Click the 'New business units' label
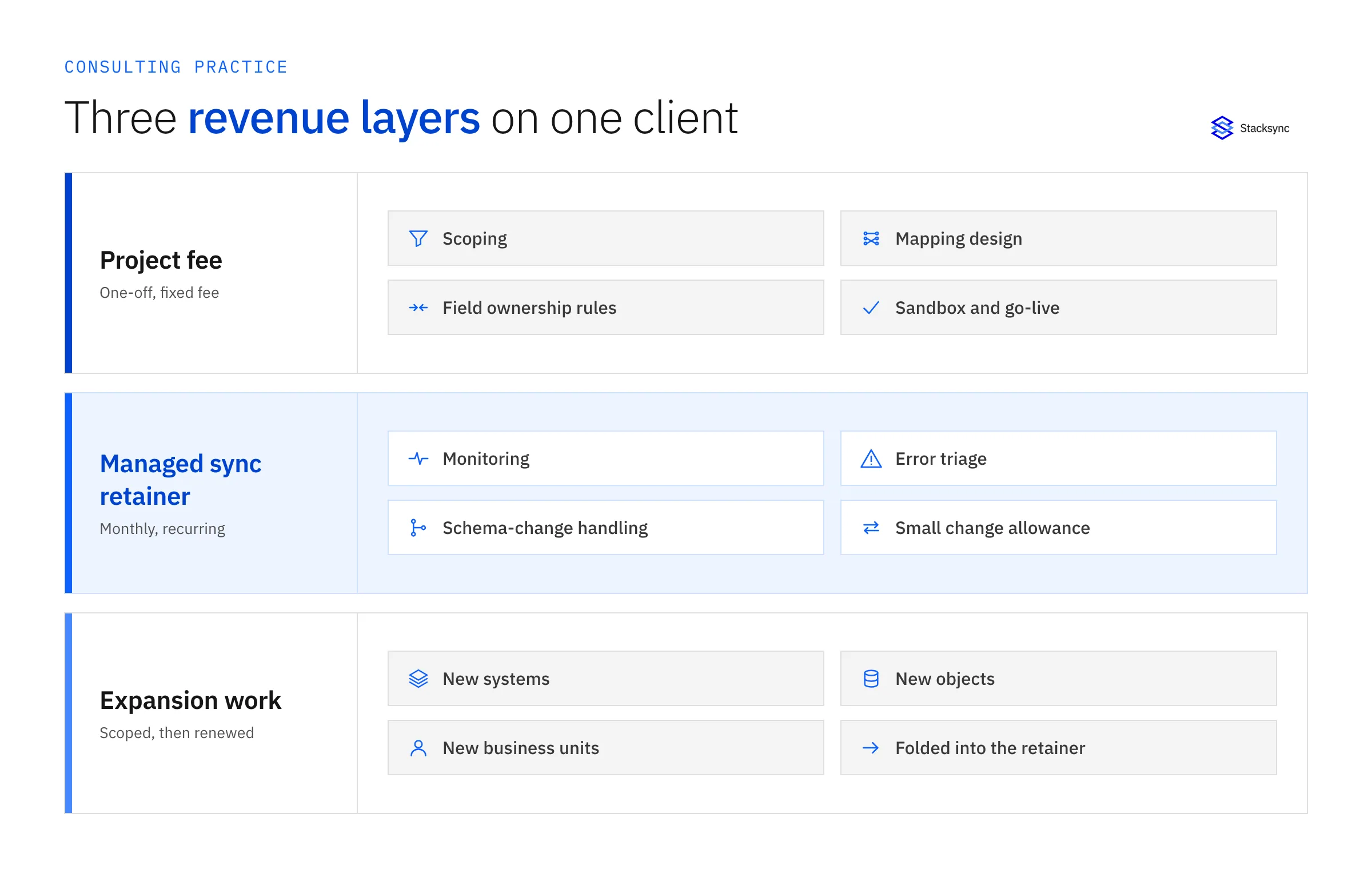This screenshot has width=1372, height=869. (x=521, y=748)
